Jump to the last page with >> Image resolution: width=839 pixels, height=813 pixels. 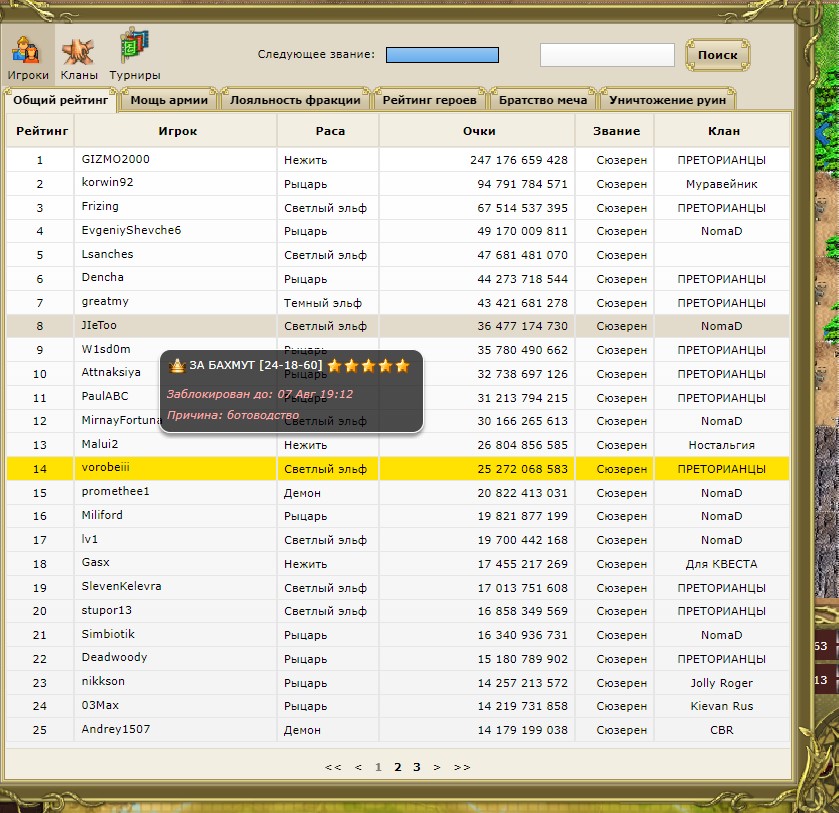coord(461,767)
